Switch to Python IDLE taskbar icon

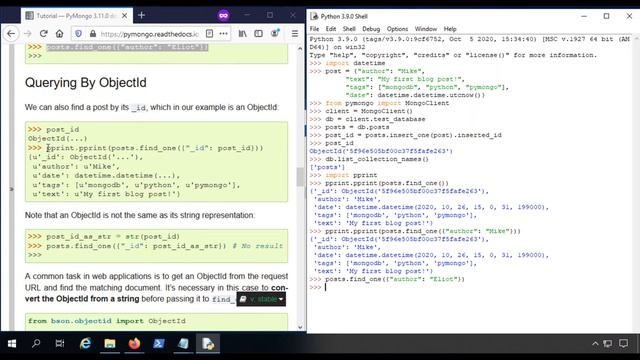207,344
